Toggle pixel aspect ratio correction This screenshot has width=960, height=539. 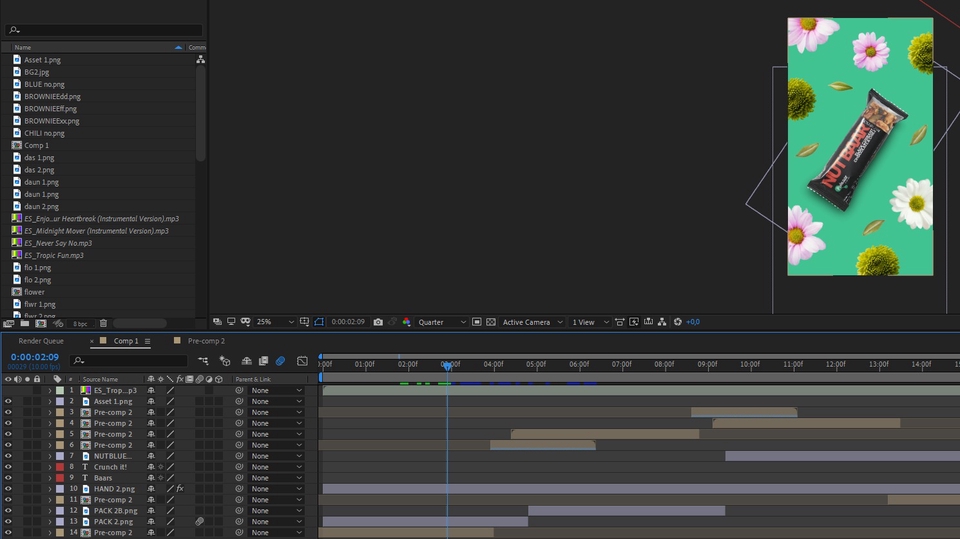620,322
